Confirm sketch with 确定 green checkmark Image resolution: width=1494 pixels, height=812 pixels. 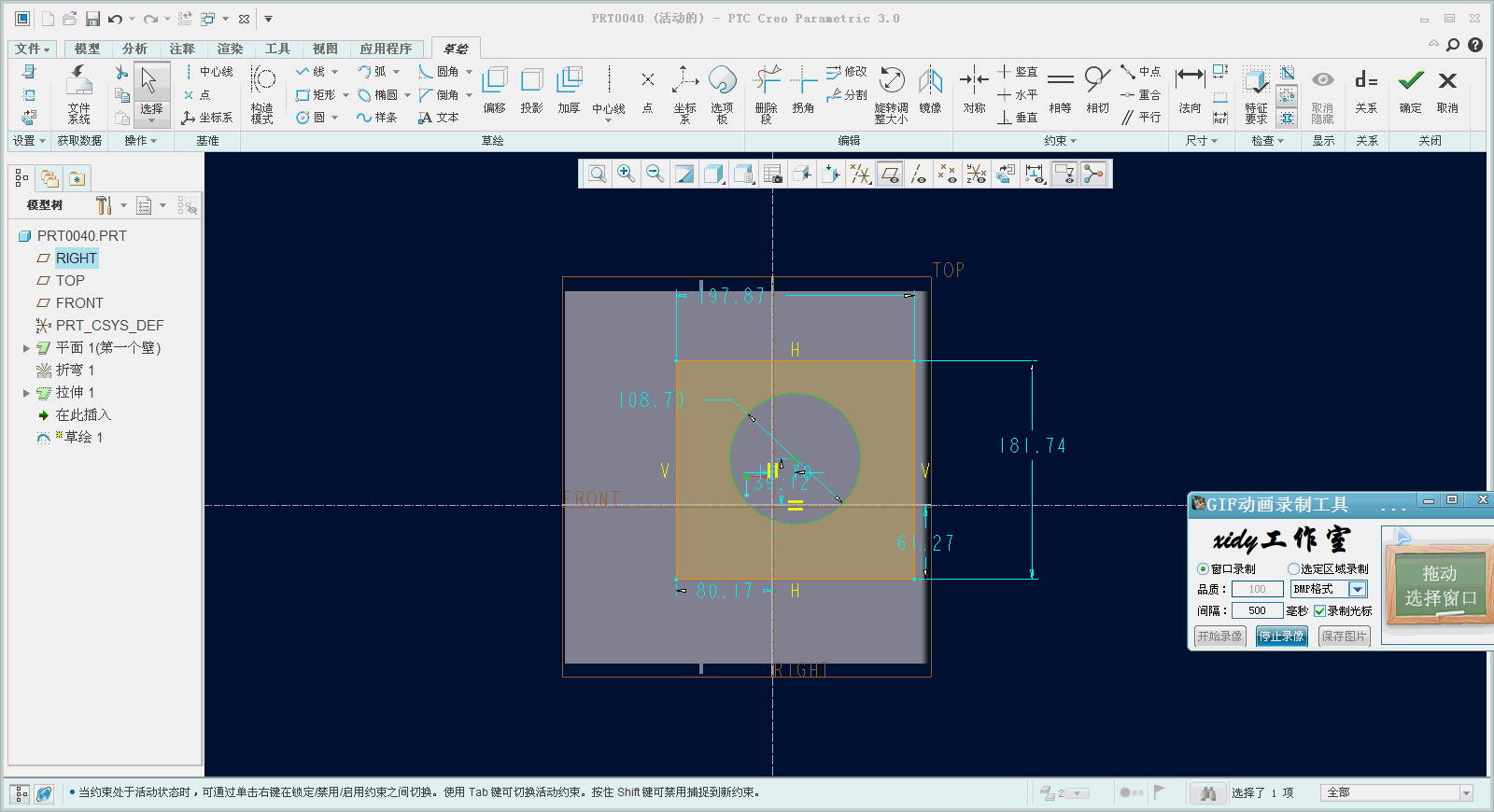(x=1411, y=91)
